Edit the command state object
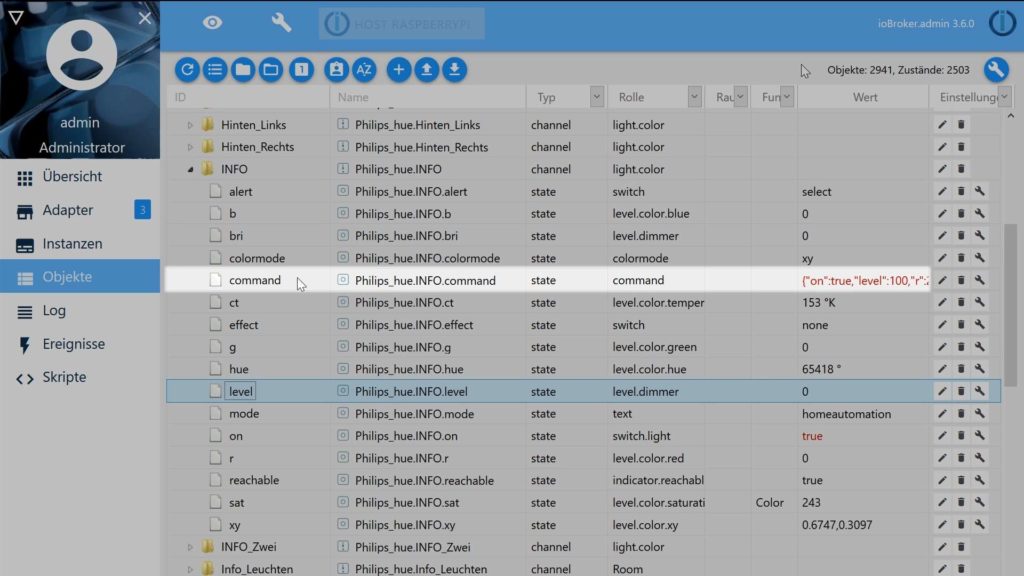The height and width of the screenshot is (576, 1024). 942,280
